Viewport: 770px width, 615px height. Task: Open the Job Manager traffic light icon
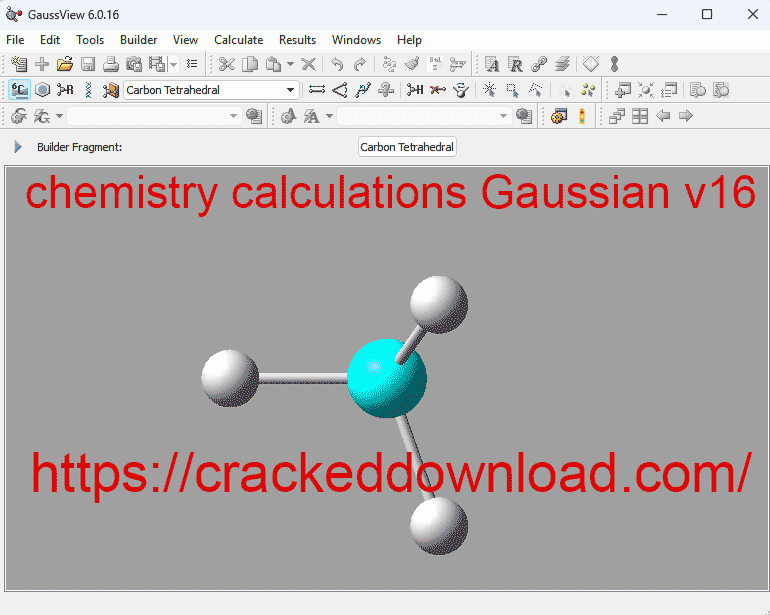[x=582, y=116]
